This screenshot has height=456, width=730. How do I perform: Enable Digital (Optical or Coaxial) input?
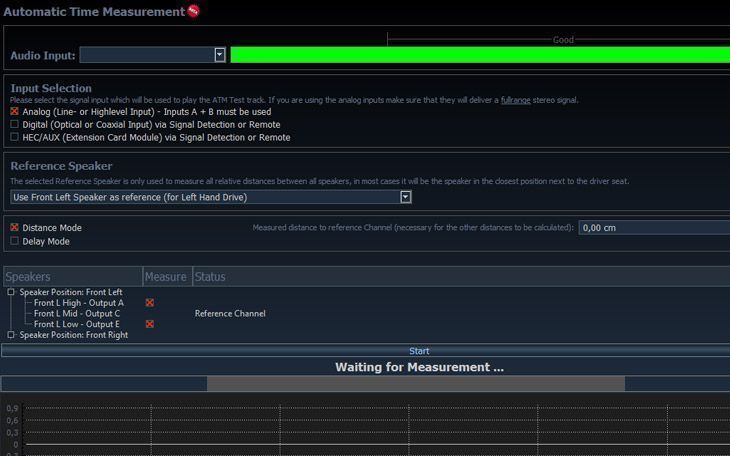(x=15, y=124)
